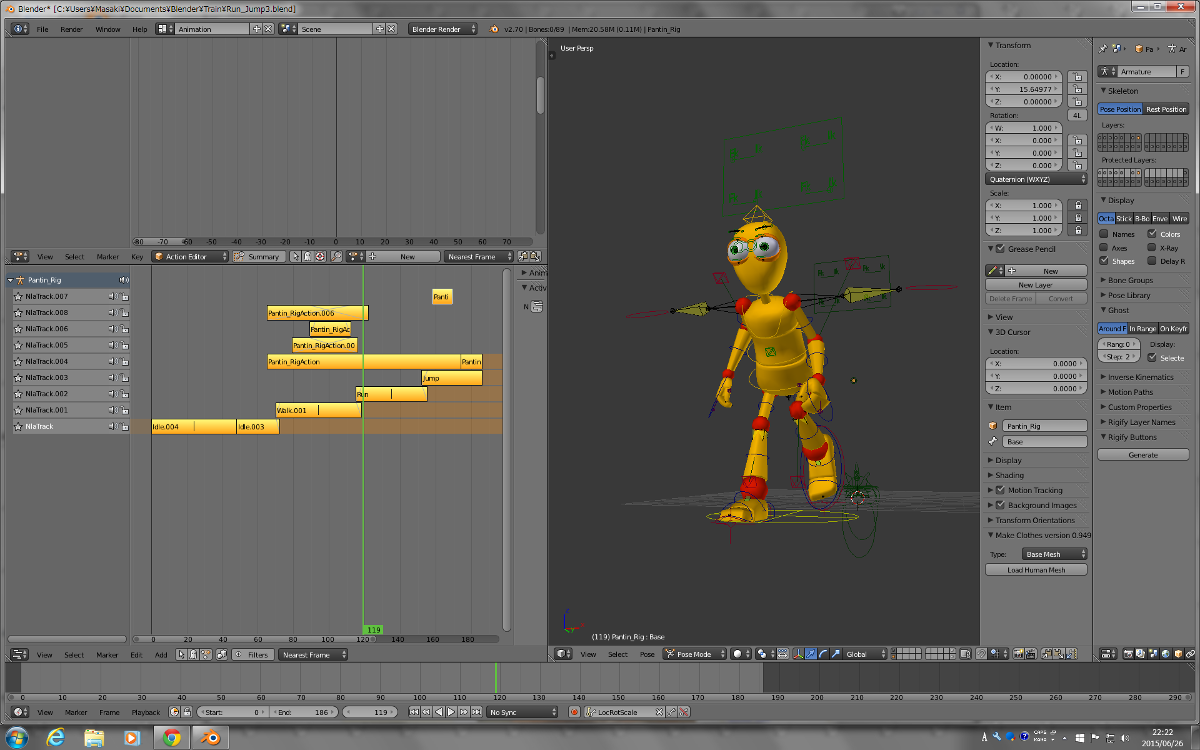The height and width of the screenshot is (750, 1200).
Task: Expand the Motion Paths panel
Action: pyautogui.click(x=1130, y=392)
